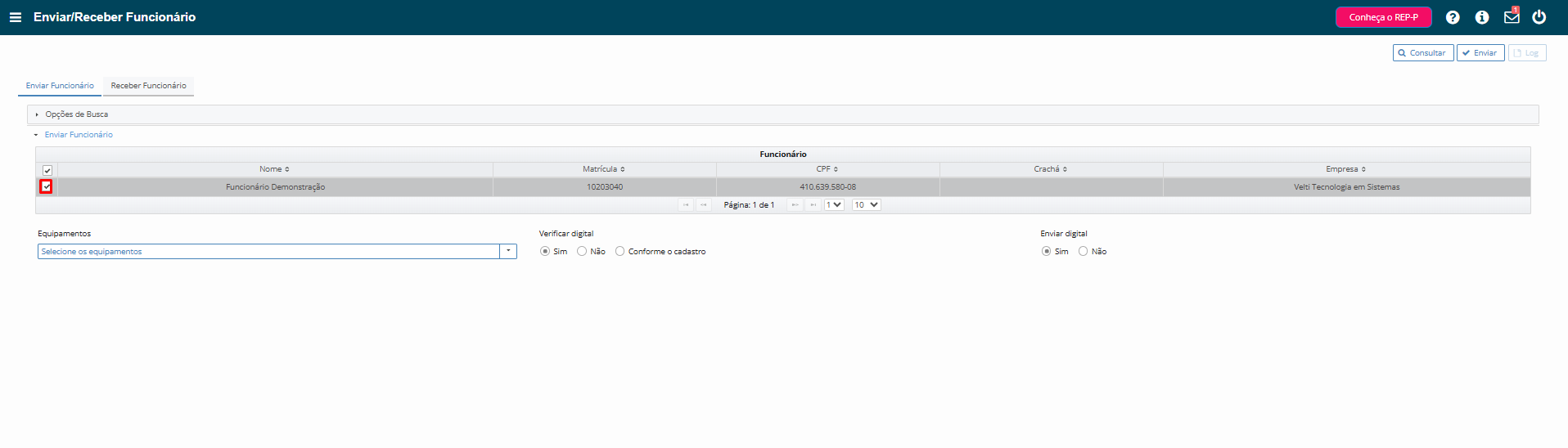Viewport: 1568px width, 448px height.
Task: Sort the table by CPF column
Action: coord(828,169)
